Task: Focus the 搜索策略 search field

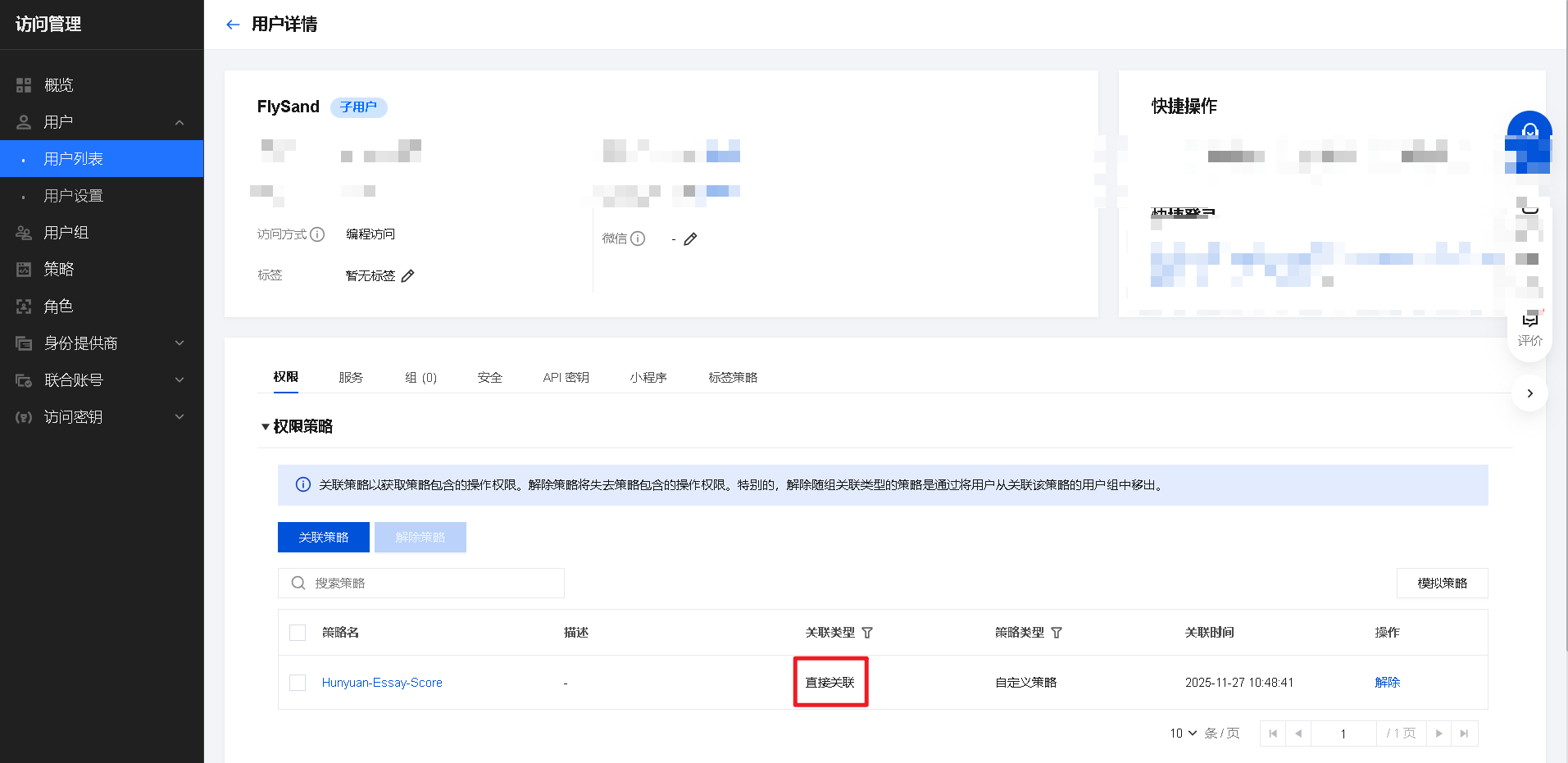Action: tap(421, 584)
